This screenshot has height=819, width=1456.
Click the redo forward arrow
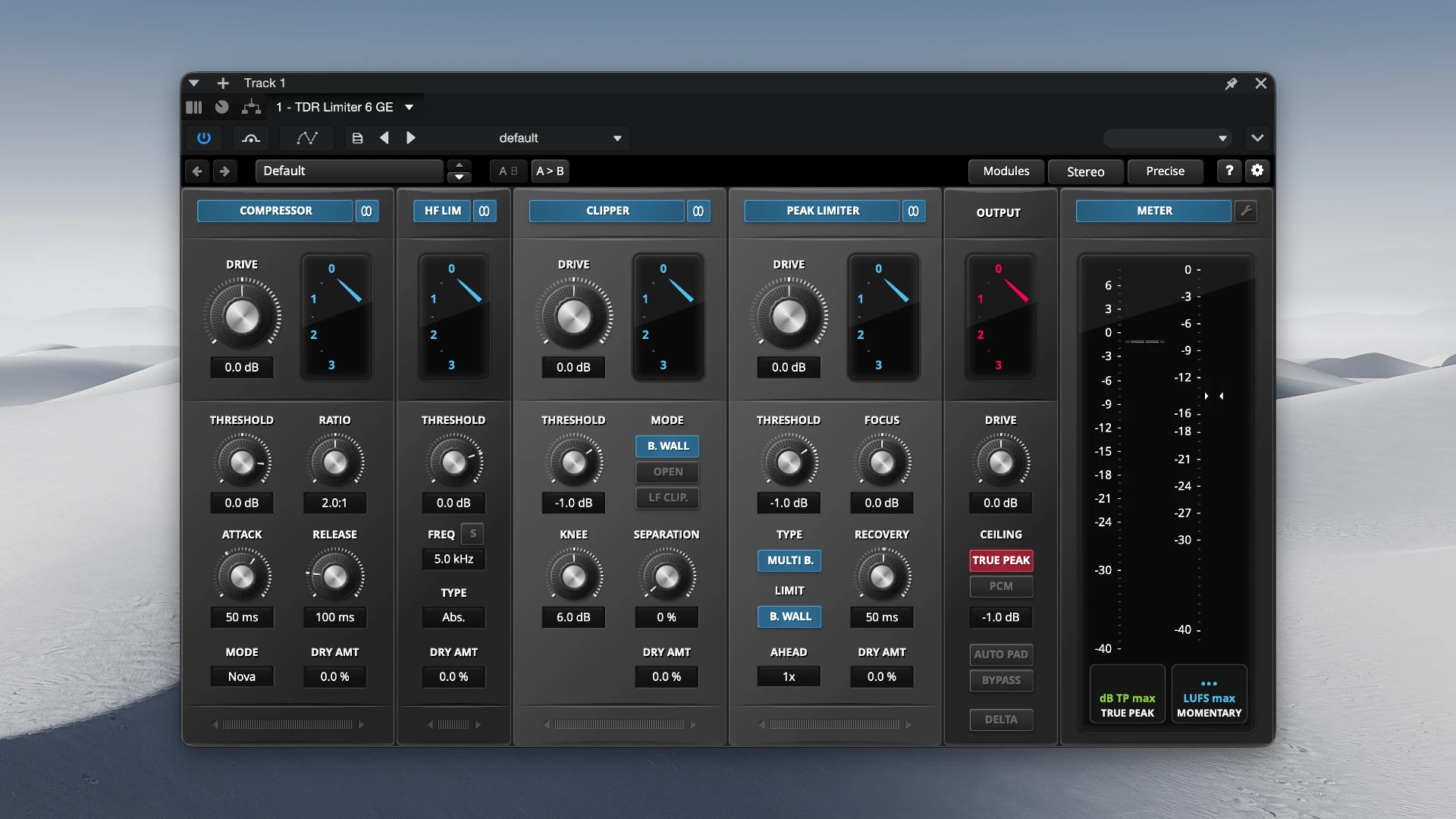[224, 171]
